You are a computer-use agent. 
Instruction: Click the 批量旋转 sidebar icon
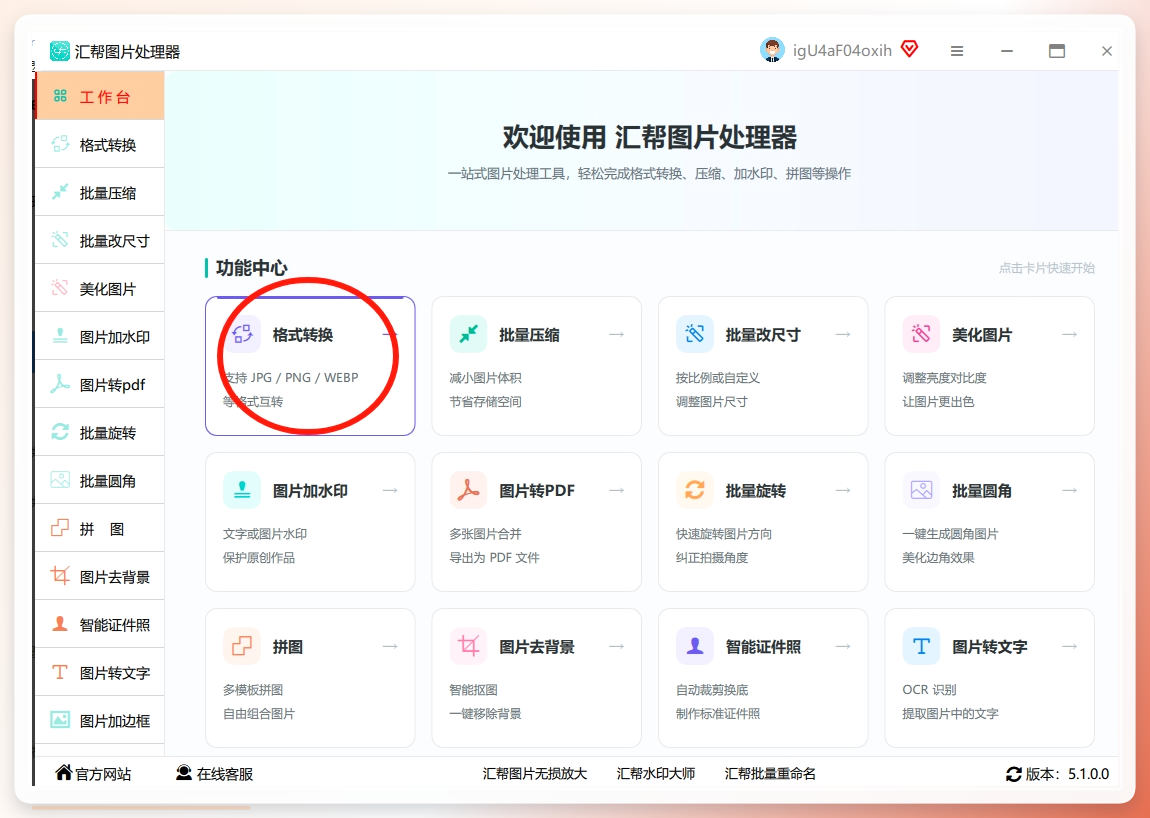pyautogui.click(x=60, y=432)
